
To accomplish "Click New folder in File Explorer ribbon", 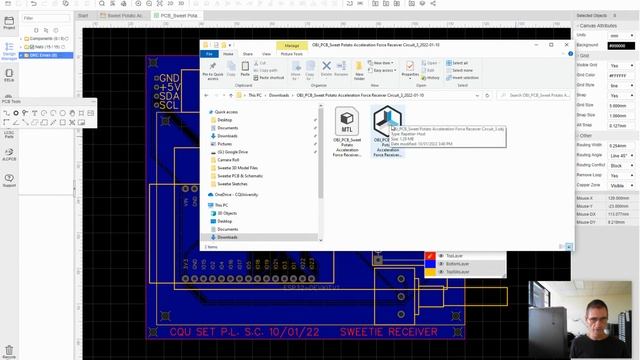I will tap(359, 71).
